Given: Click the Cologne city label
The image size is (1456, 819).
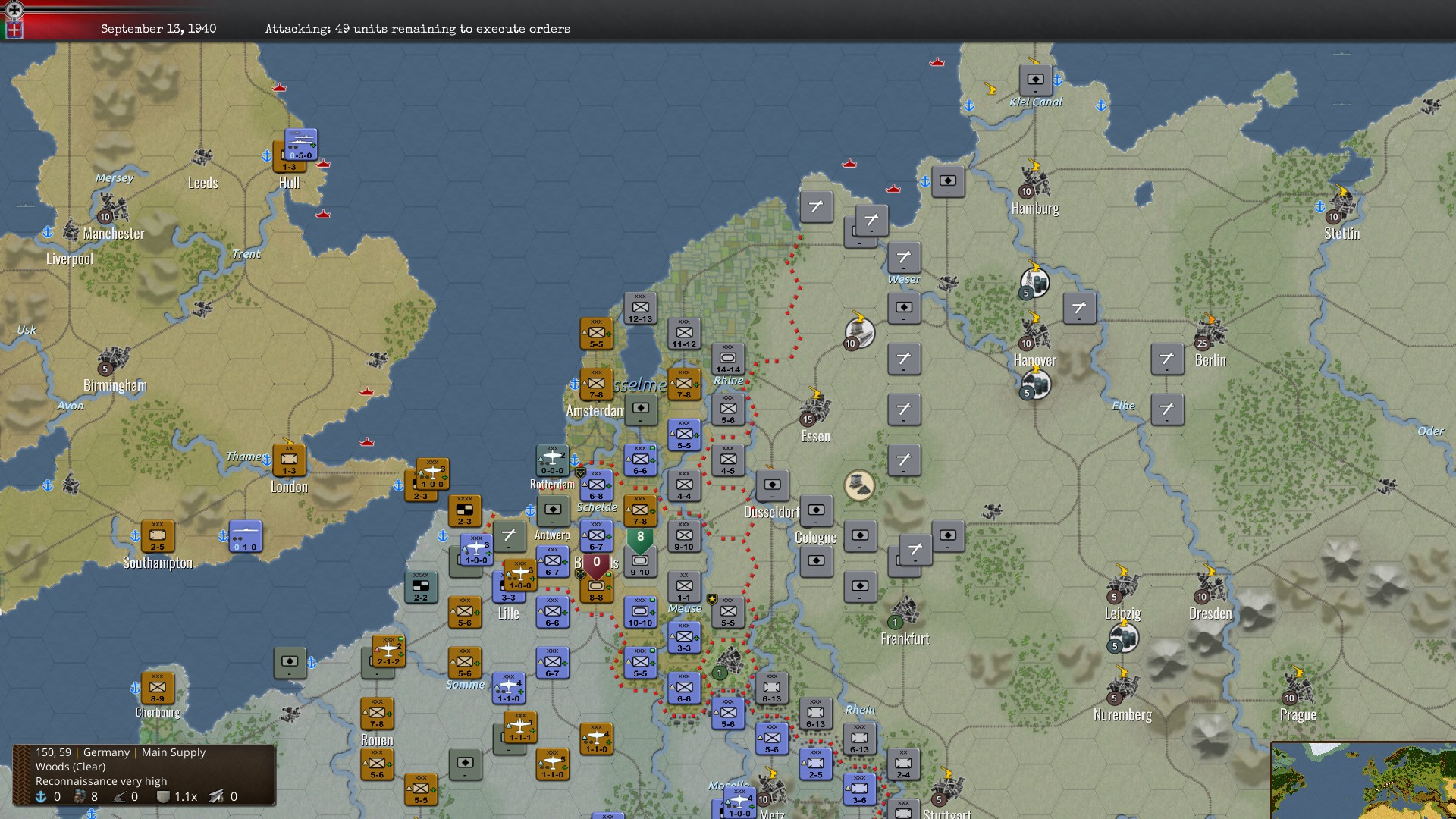Looking at the screenshot, I should [815, 537].
